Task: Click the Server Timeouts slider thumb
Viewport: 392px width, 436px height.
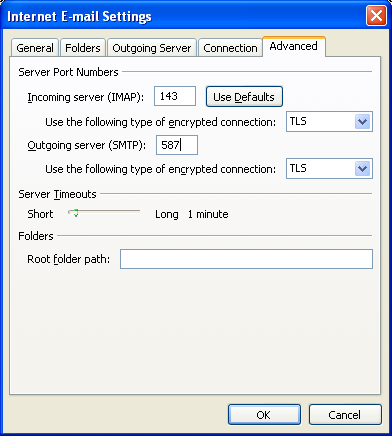Action: pyautogui.click(x=76, y=213)
